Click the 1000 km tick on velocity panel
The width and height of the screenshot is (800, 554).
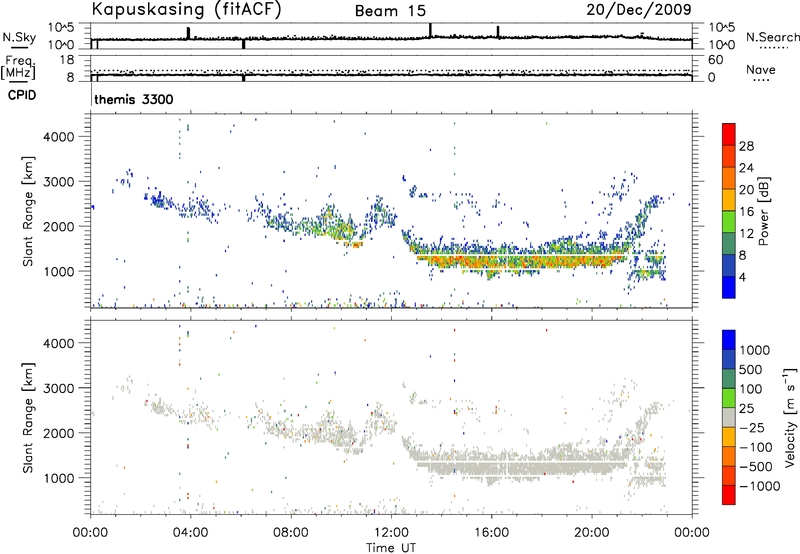pyautogui.click(x=58, y=478)
